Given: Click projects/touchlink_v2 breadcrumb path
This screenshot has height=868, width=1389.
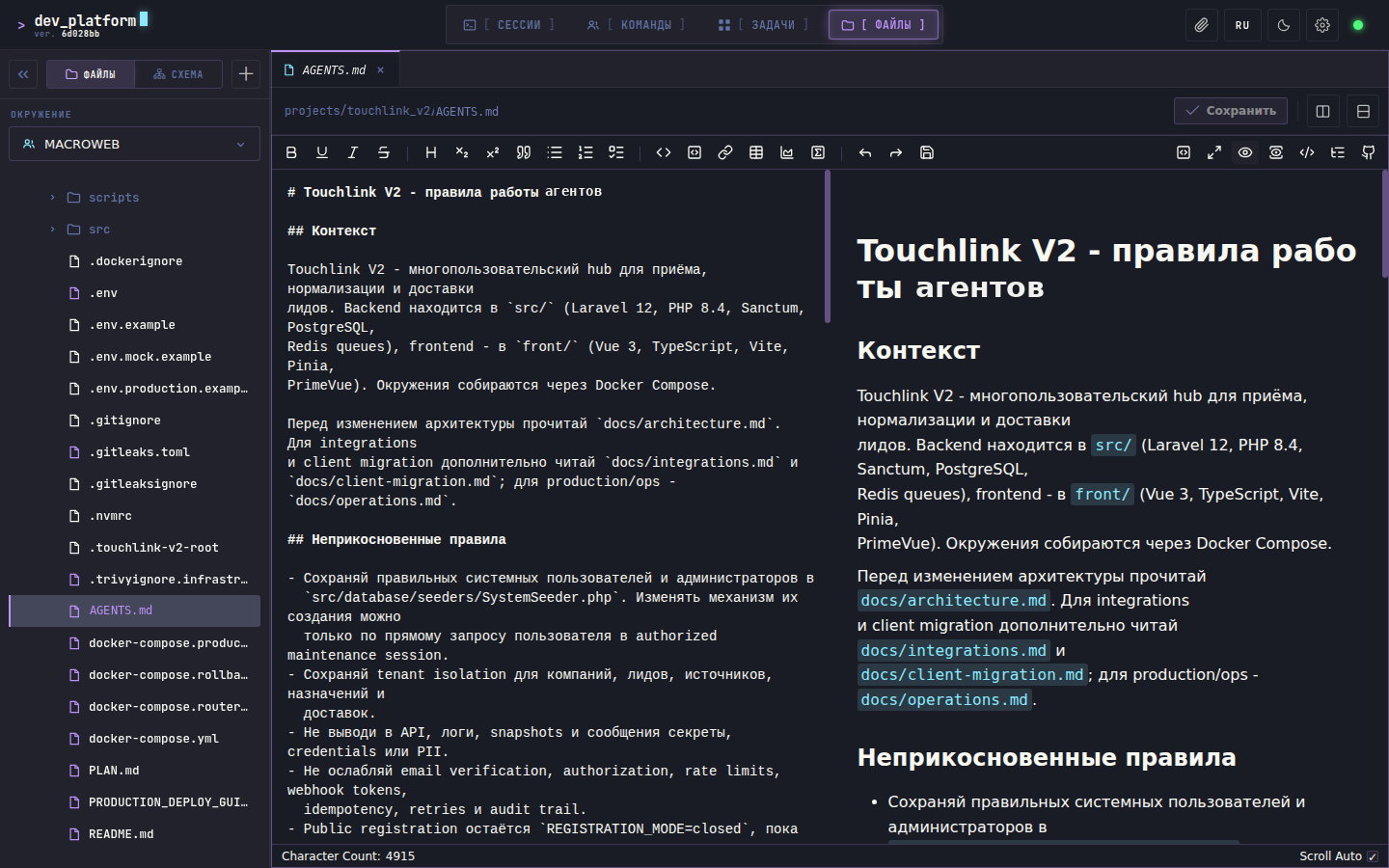Looking at the screenshot, I should tap(357, 112).
